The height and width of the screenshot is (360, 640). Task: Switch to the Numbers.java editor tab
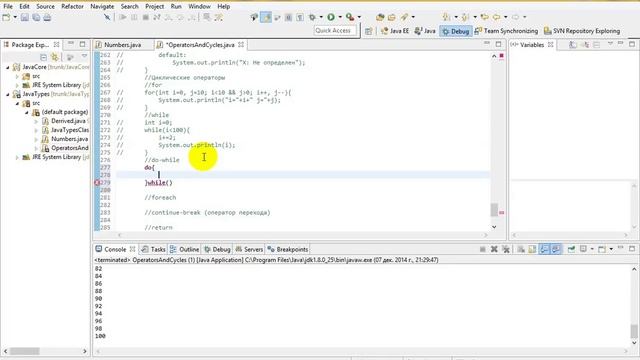click(x=118, y=45)
